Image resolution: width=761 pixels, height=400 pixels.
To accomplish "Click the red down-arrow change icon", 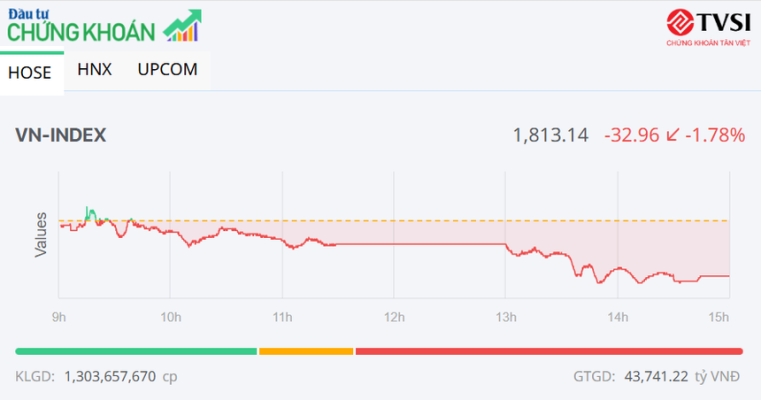I will point(672,135).
